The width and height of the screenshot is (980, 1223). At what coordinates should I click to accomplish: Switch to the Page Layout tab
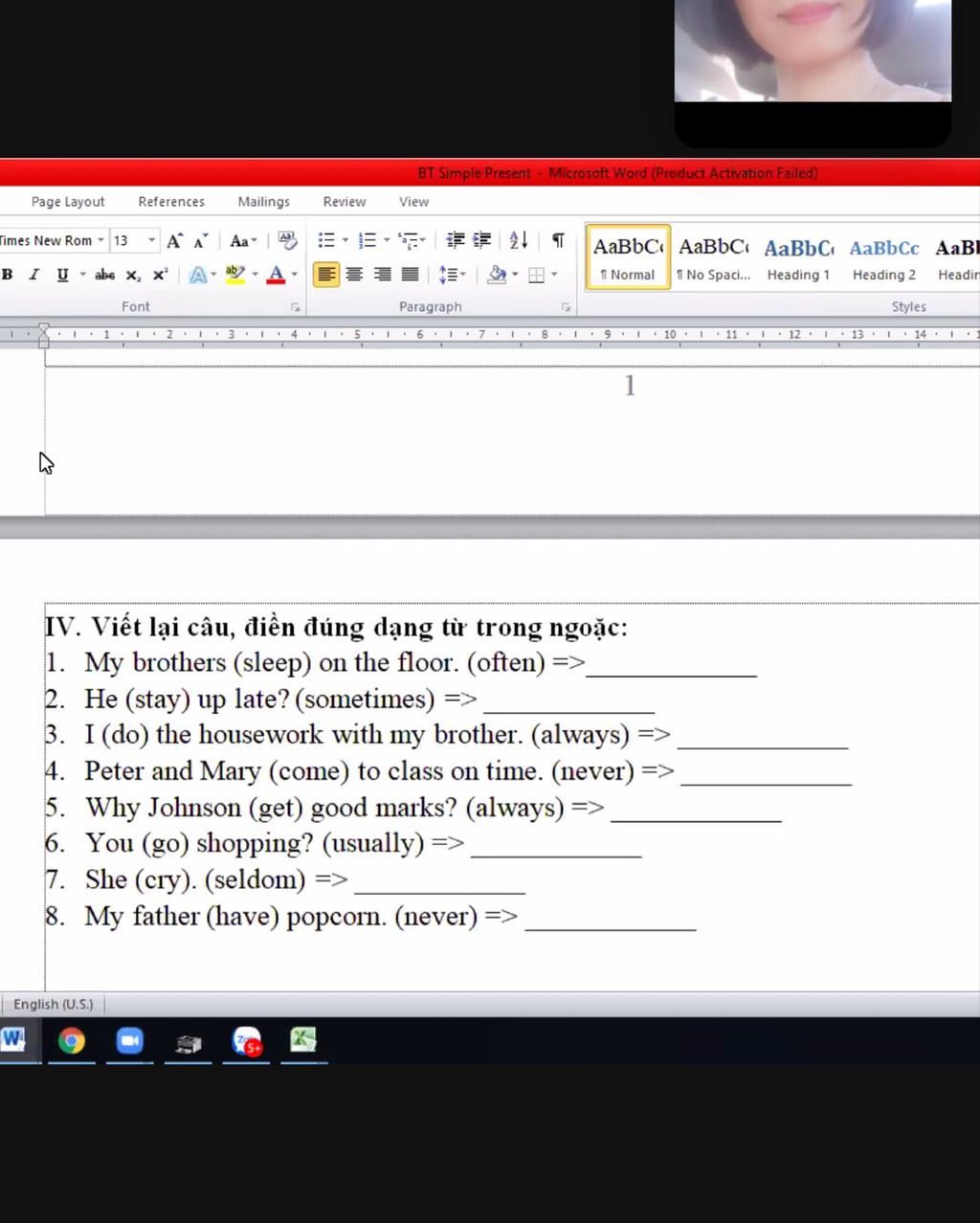(68, 202)
